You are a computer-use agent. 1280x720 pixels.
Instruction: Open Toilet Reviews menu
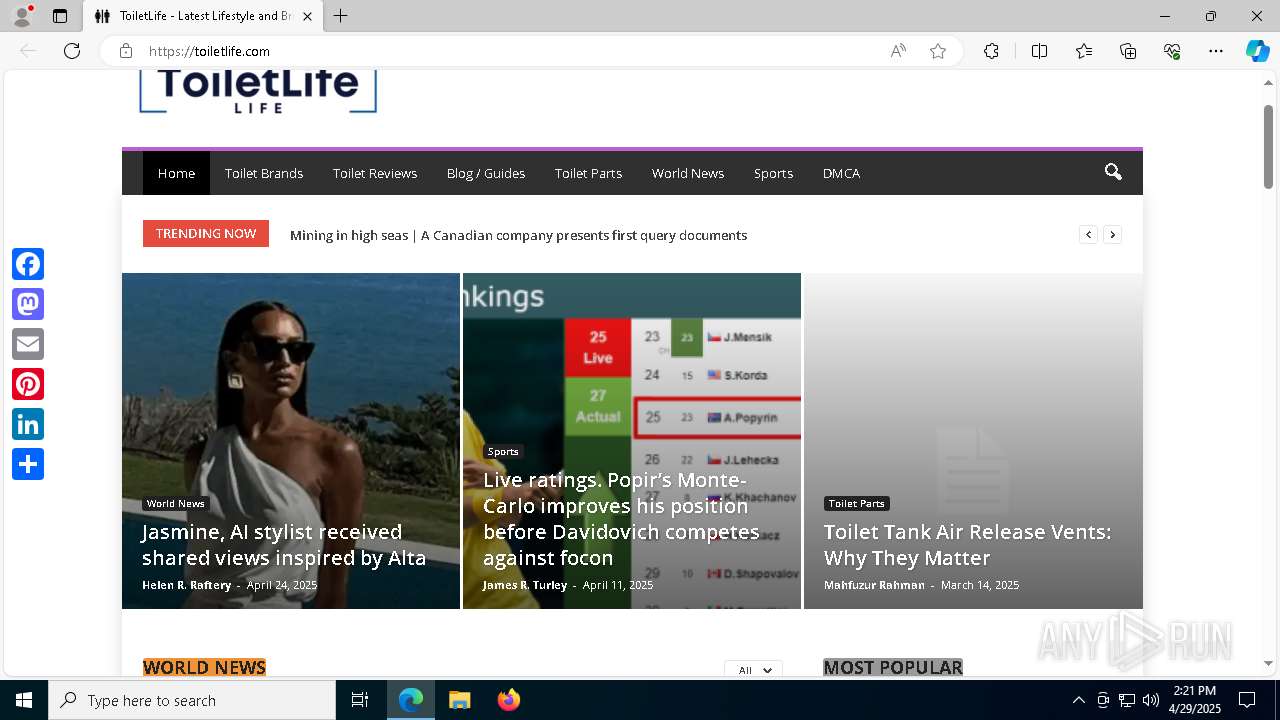[375, 173]
